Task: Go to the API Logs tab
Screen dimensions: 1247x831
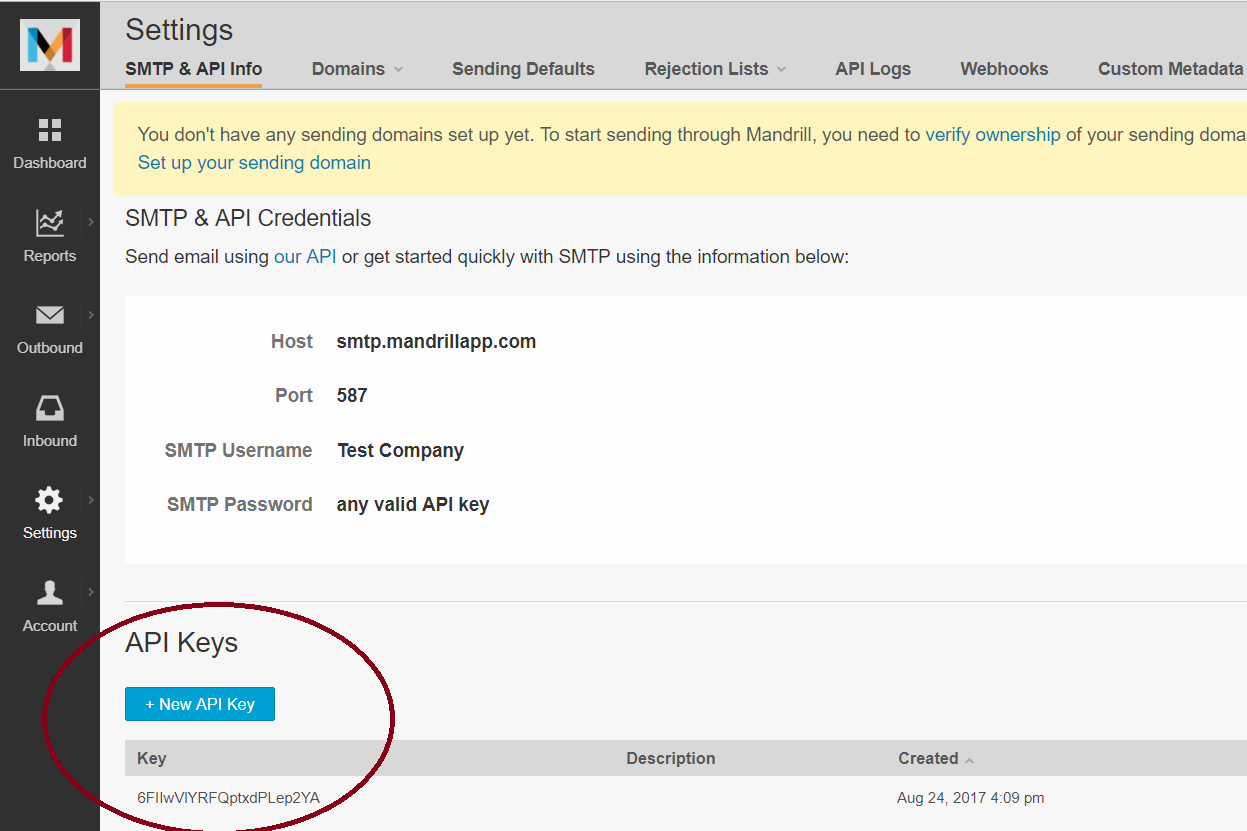Action: coord(873,69)
